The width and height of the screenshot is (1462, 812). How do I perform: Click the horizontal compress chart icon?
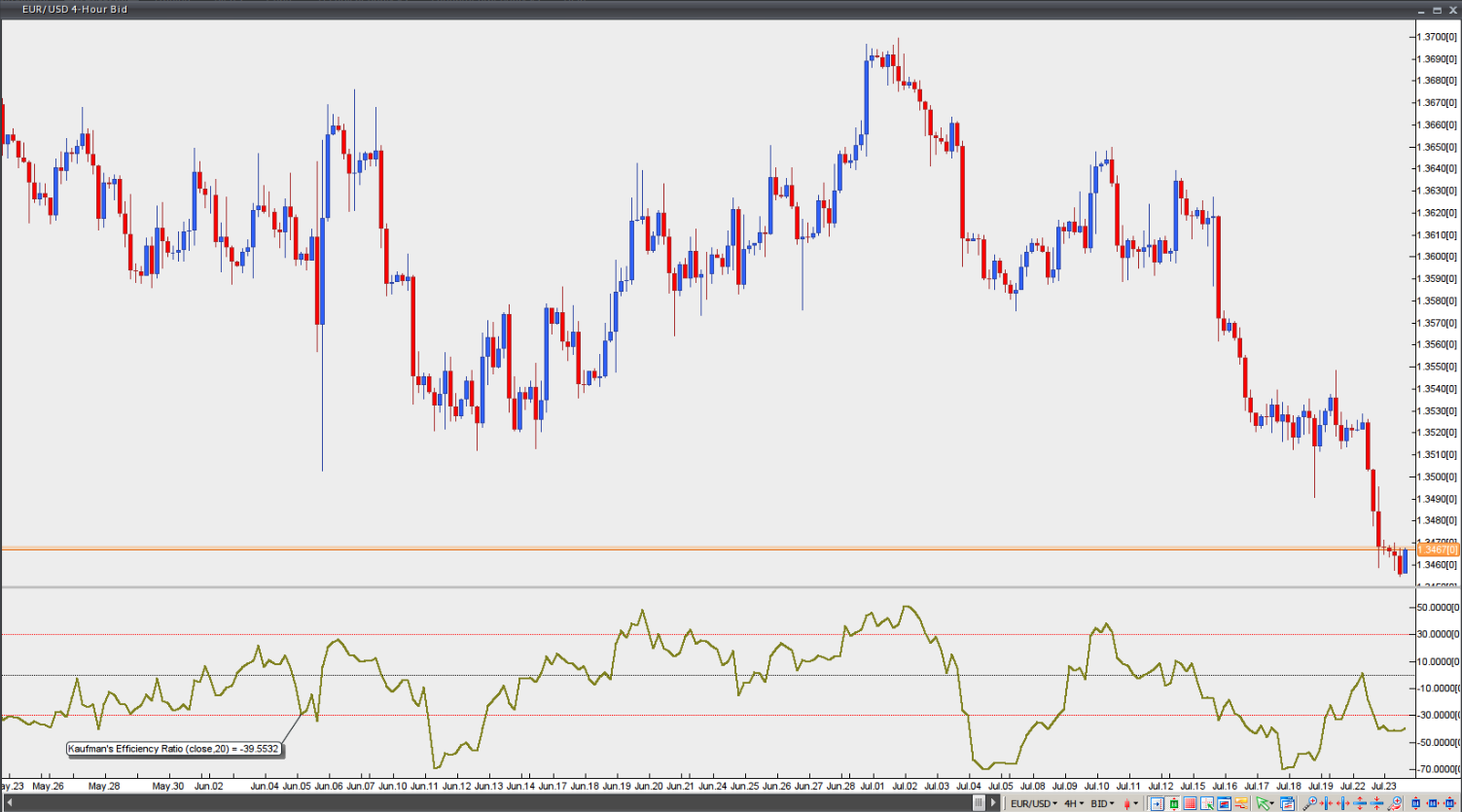point(1326,803)
